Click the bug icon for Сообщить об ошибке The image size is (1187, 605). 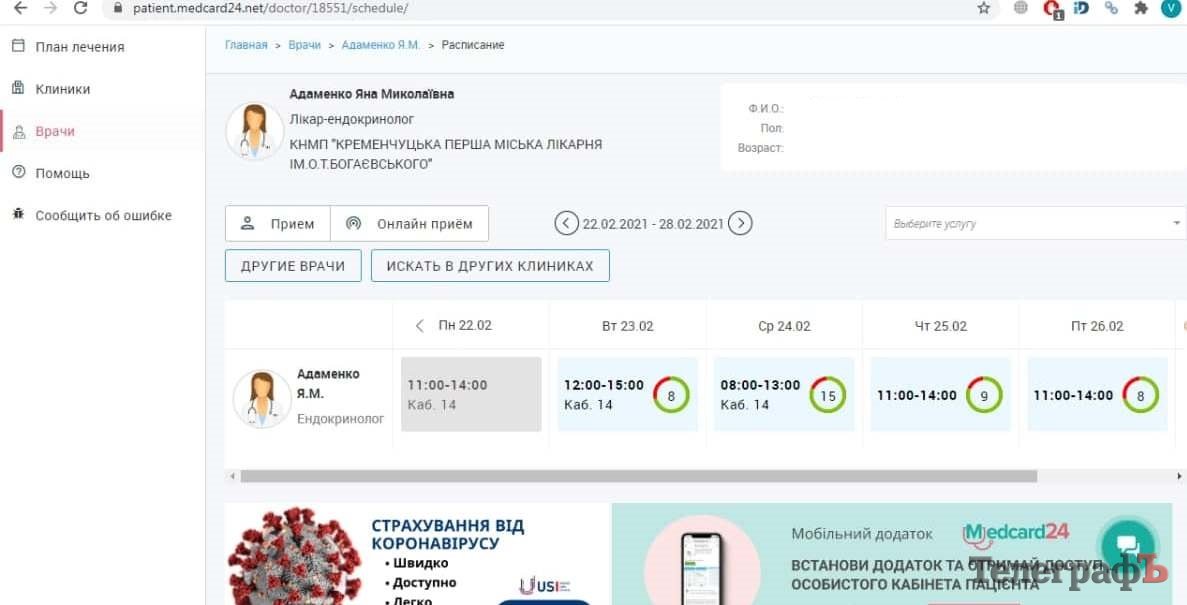click(18, 214)
